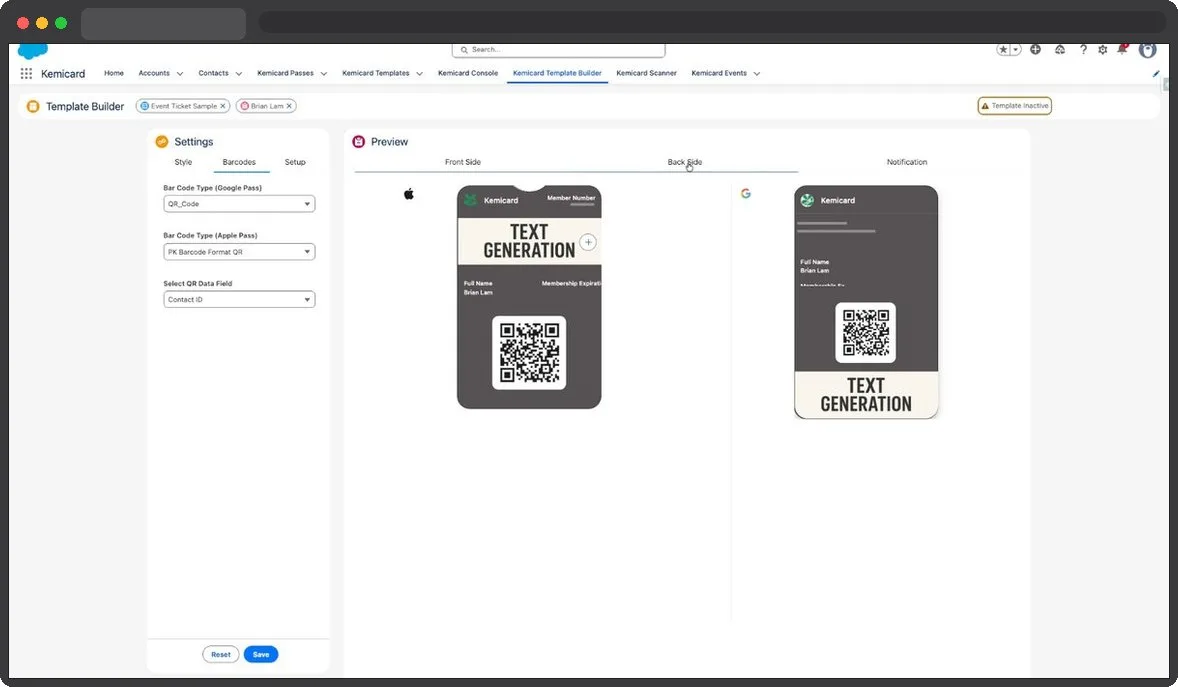
Task: Open Bar Code Type Google Pass dropdown
Action: coord(239,204)
